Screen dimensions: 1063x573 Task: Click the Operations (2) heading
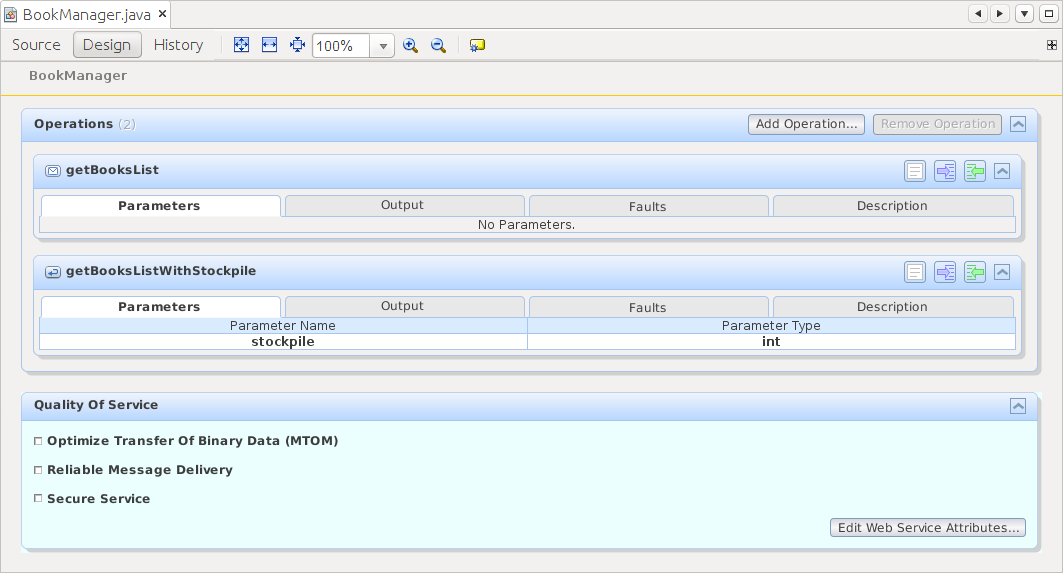(85, 124)
